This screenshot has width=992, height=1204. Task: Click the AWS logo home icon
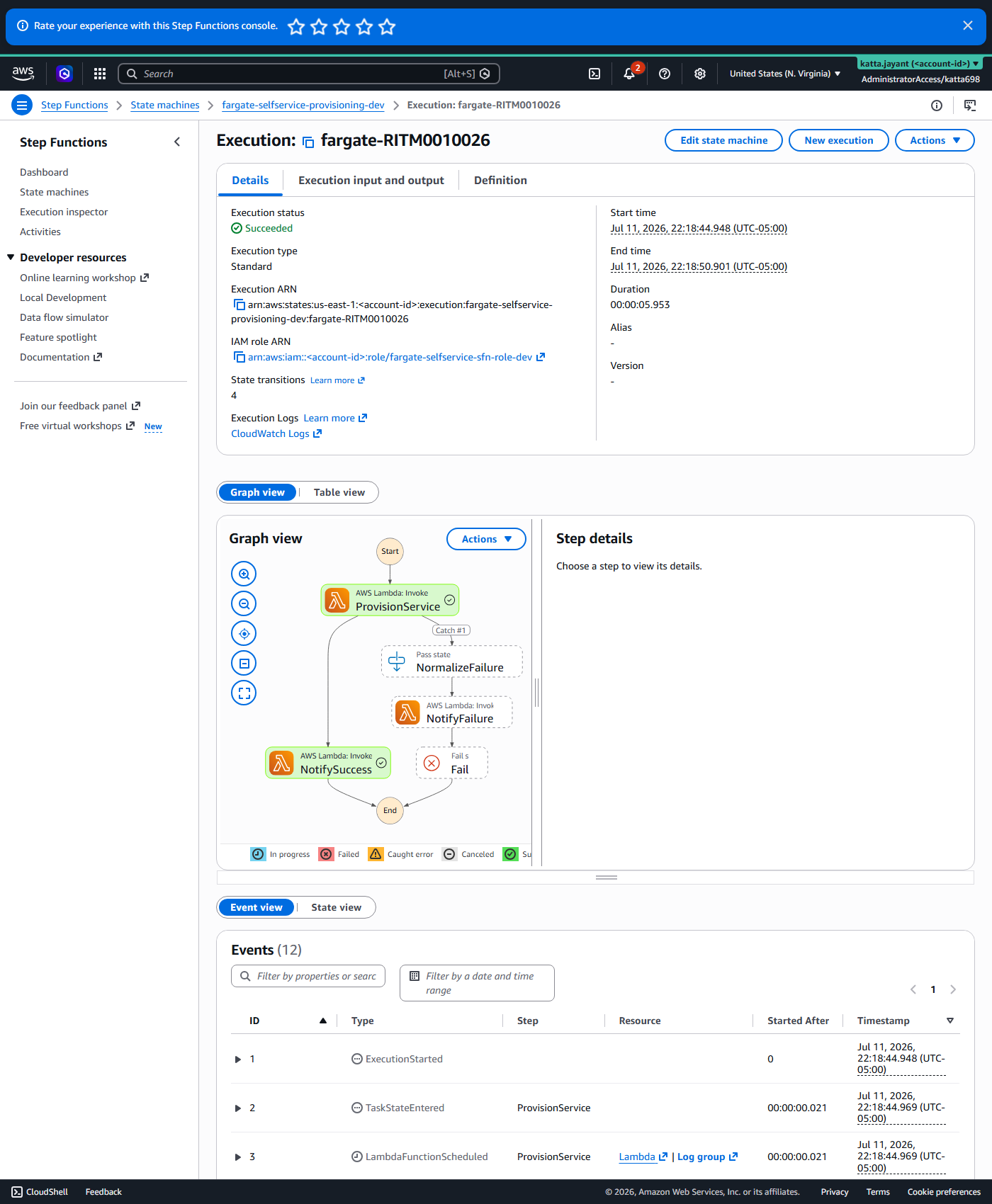tap(23, 73)
